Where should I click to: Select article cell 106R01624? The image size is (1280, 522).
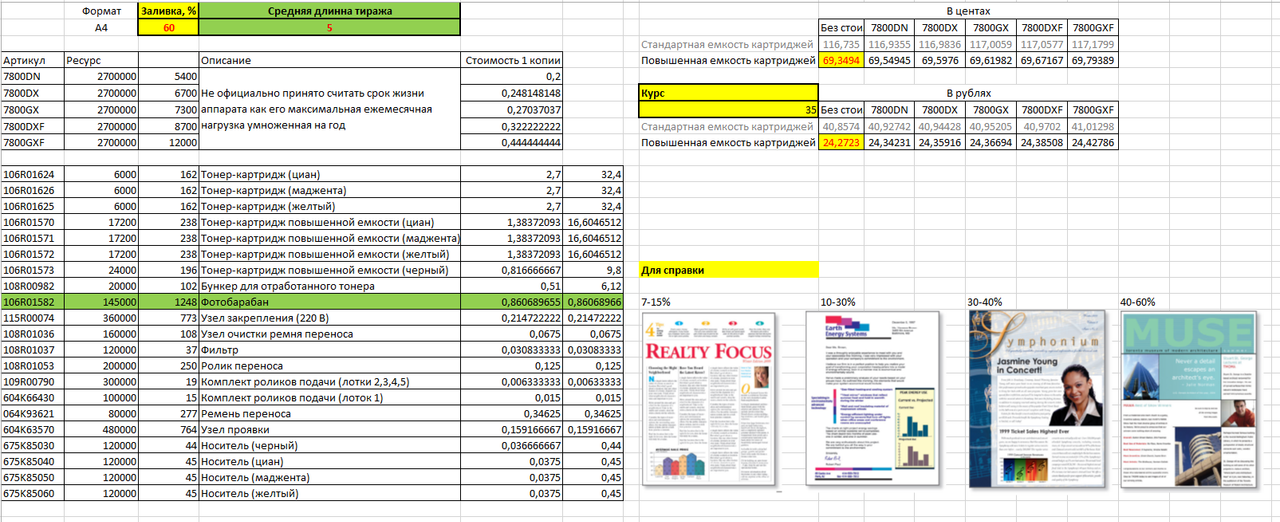(x=31, y=174)
